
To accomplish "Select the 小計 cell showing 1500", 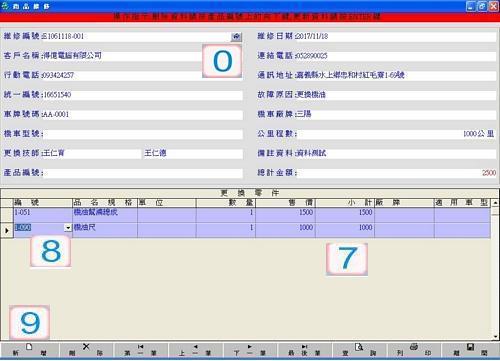I will [345, 215].
